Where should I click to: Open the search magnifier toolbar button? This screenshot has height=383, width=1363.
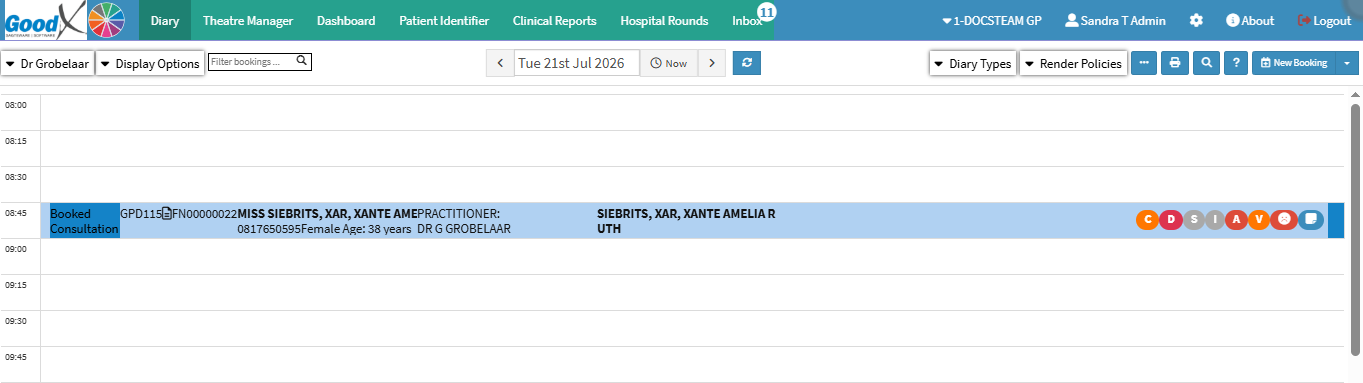[1207, 63]
